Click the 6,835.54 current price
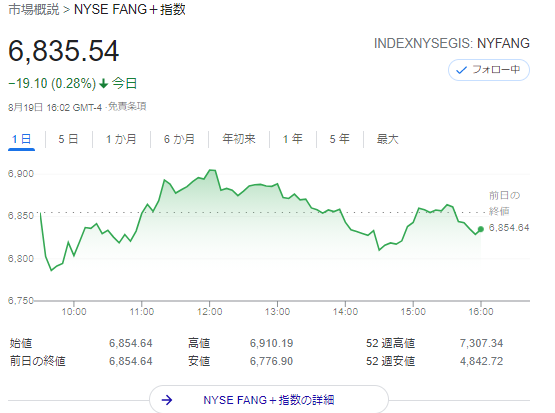The height and width of the screenshot is (413, 555). coord(64,51)
